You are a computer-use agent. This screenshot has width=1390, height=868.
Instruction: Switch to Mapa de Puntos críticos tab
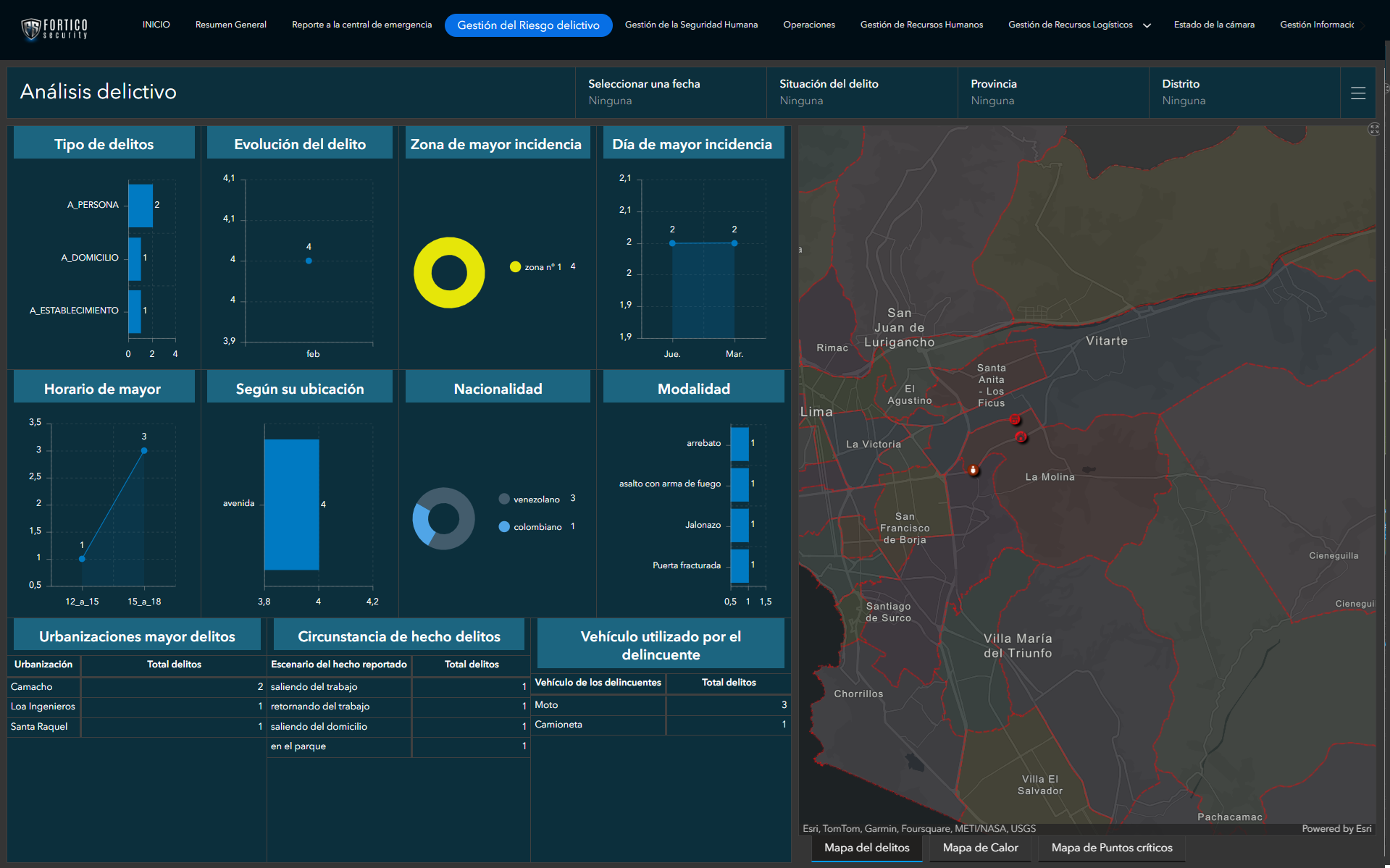coord(1111,848)
